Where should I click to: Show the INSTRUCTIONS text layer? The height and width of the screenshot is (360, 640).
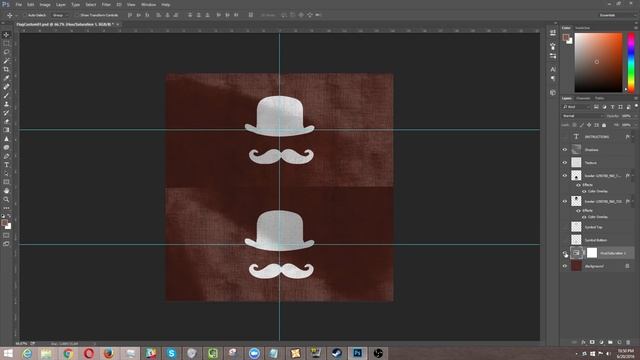pyautogui.click(x=565, y=137)
